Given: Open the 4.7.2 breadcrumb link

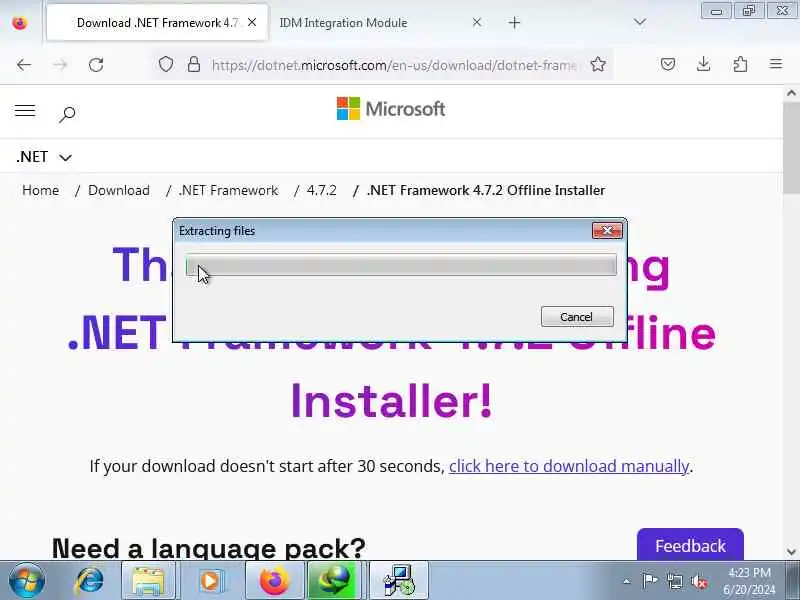Looking at the screenshot, I should tap(321, 190).
